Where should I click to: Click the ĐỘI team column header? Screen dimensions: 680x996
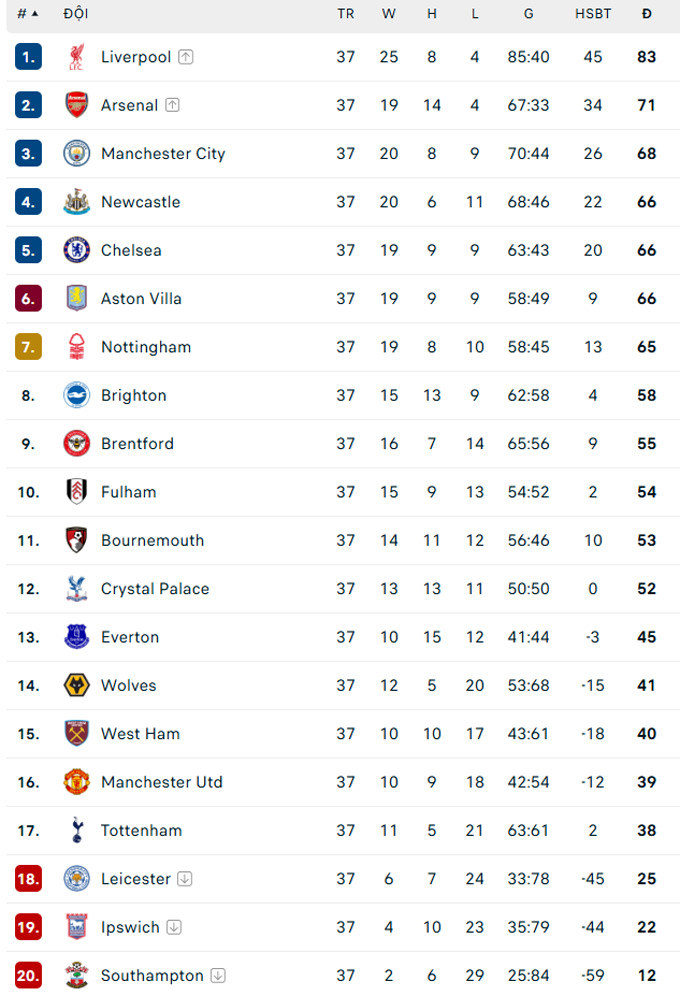pos(76,13)
